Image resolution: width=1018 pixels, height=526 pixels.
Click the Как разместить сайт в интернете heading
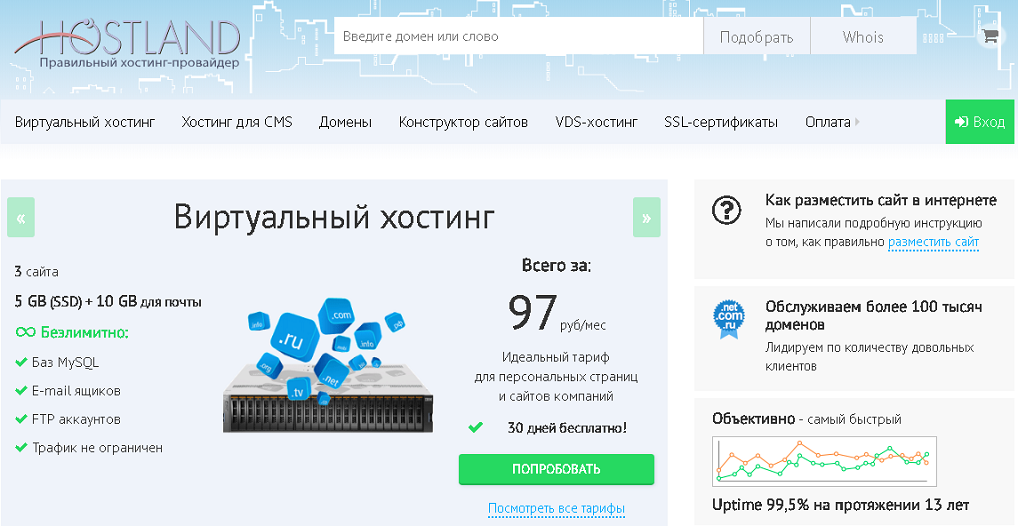click(x=881, y=200)
